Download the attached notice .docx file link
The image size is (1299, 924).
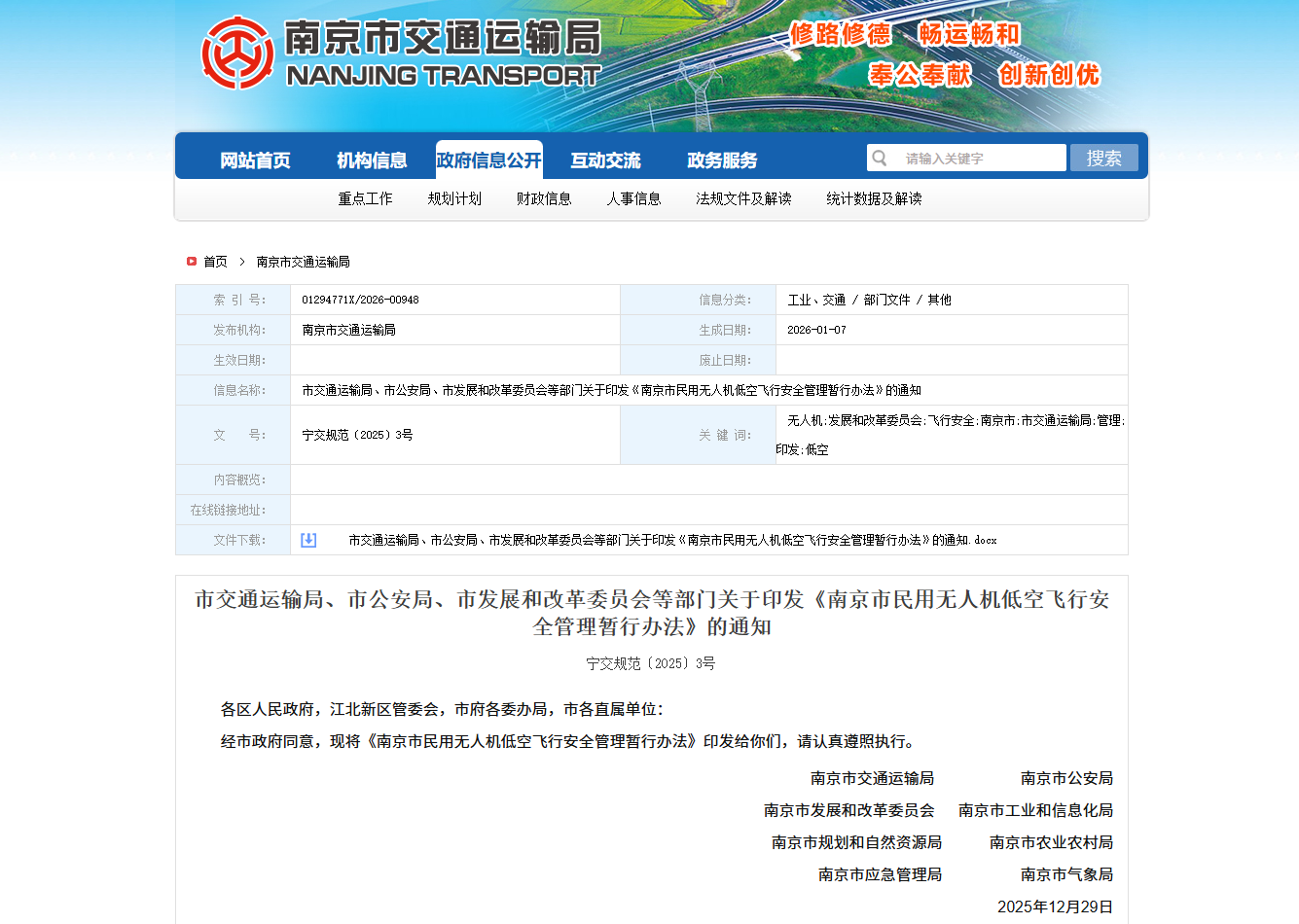(672, 540)
